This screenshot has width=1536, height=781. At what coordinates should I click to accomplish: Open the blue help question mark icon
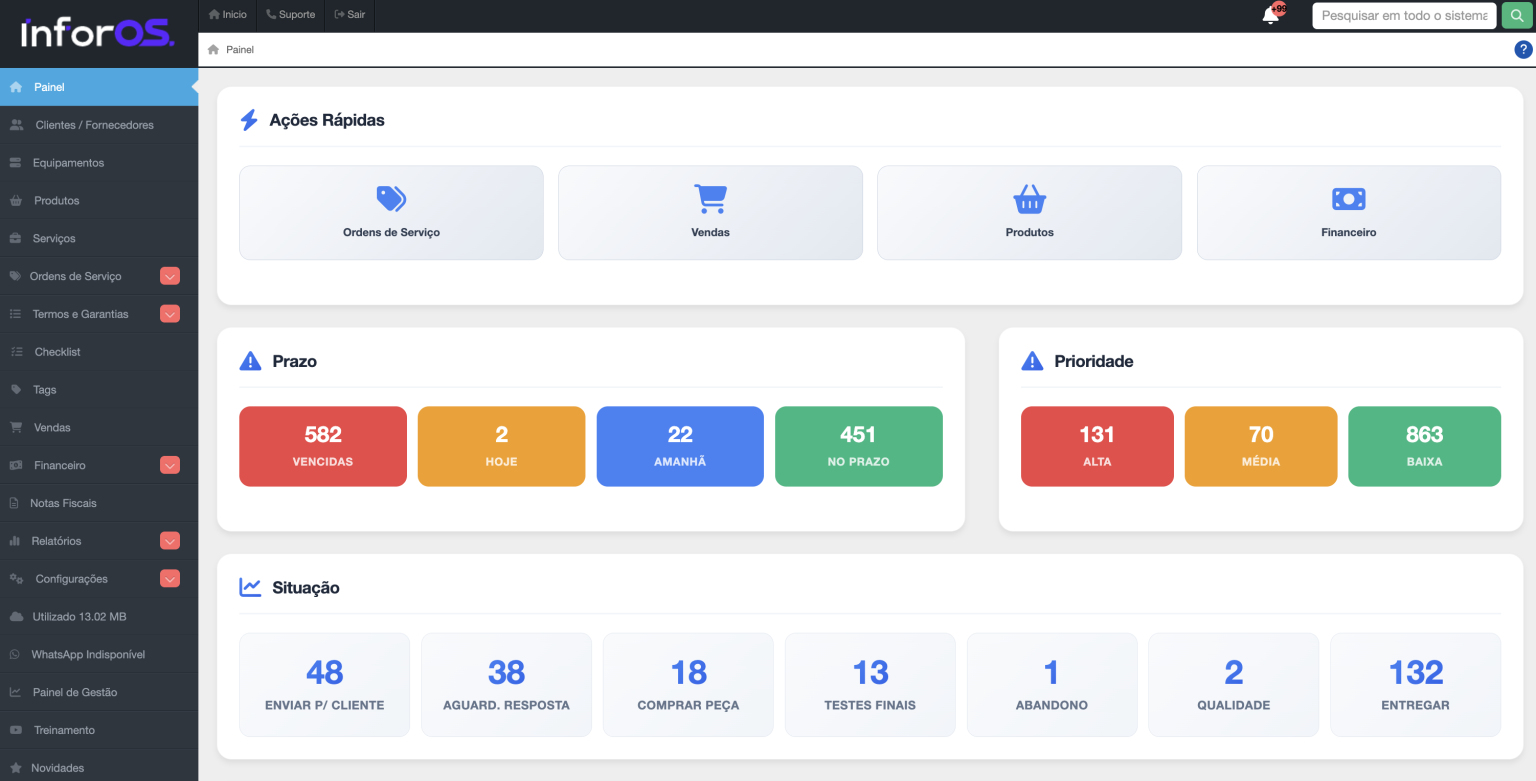tap(1523, 50)
